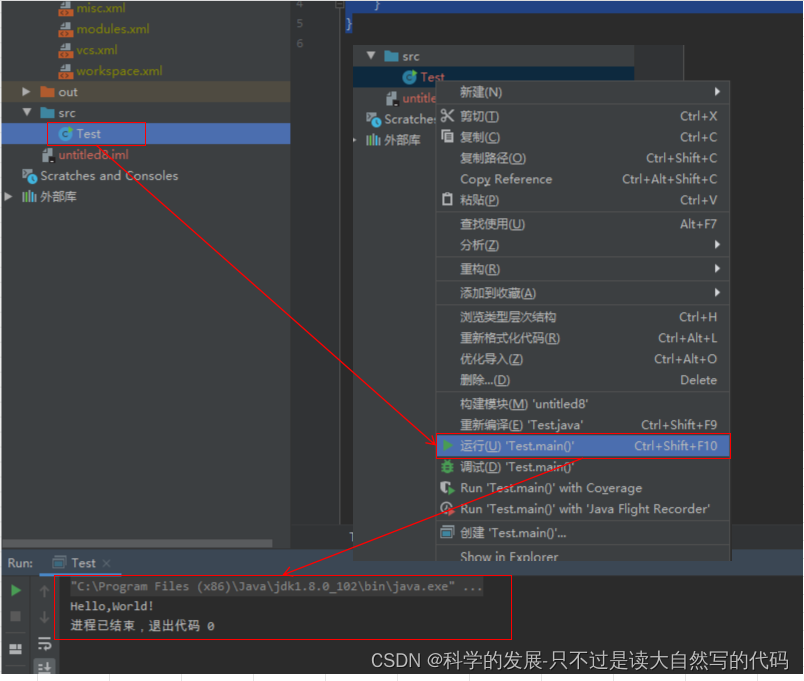
Task: Select the Test class in left project tree
Action: point(88,134)
